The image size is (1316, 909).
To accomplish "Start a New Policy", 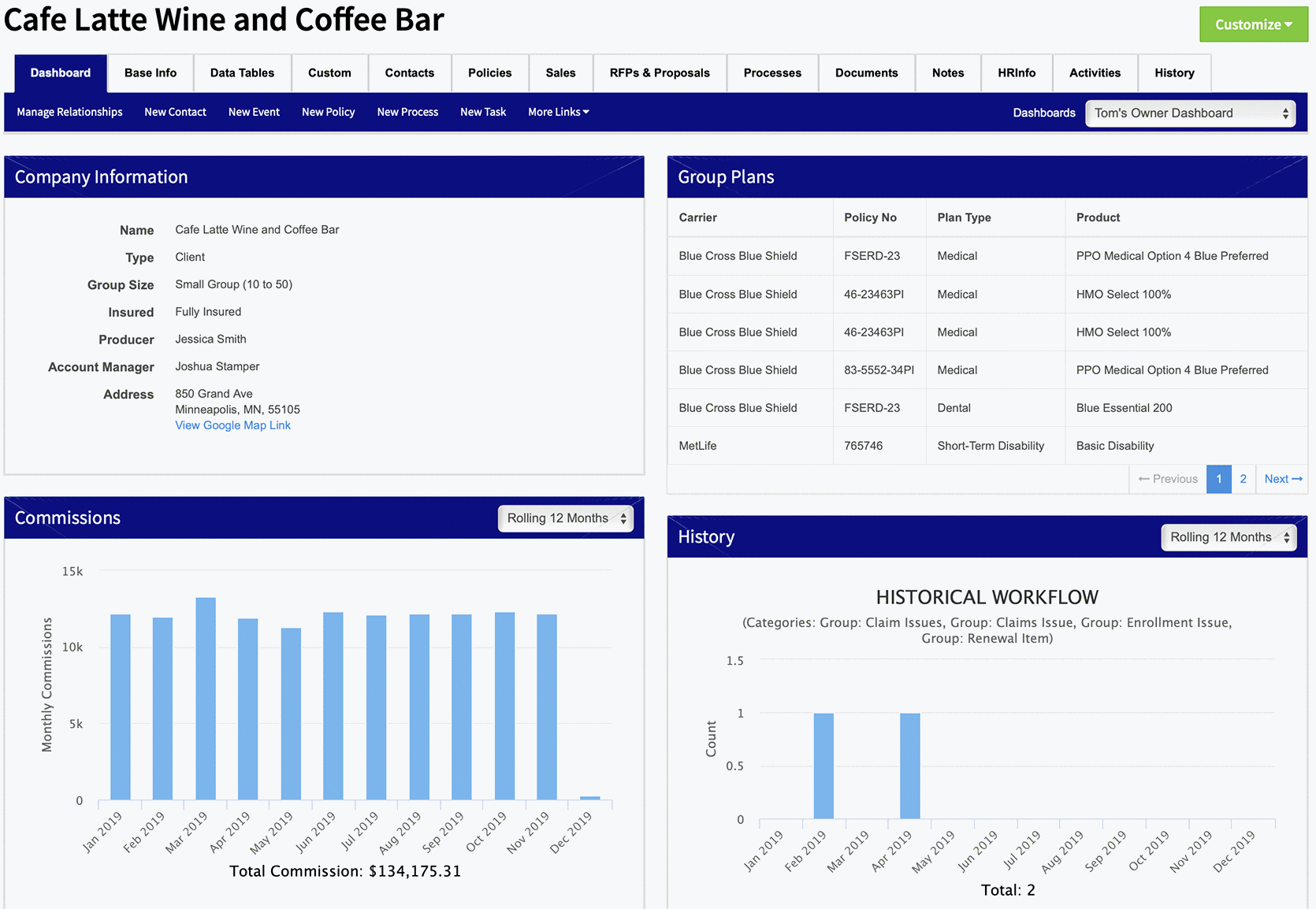I will point(328,112).
